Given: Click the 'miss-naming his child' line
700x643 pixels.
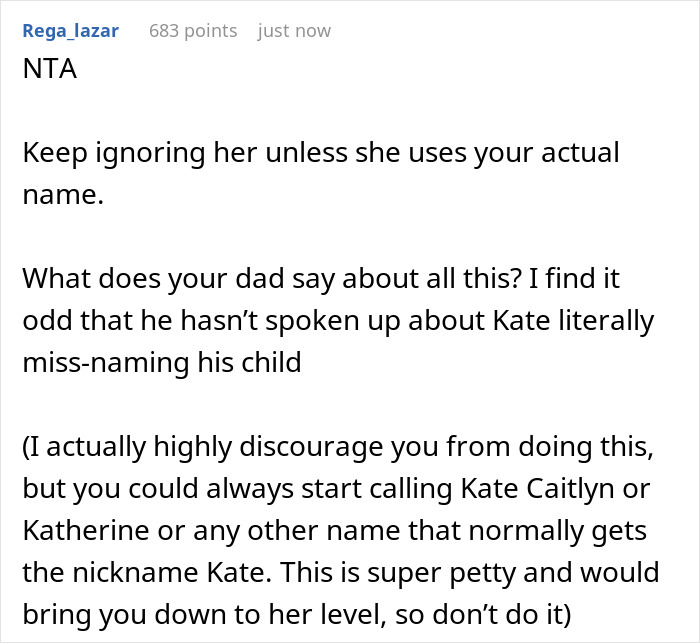Looking at the screenshot, I should pos(162,362).
